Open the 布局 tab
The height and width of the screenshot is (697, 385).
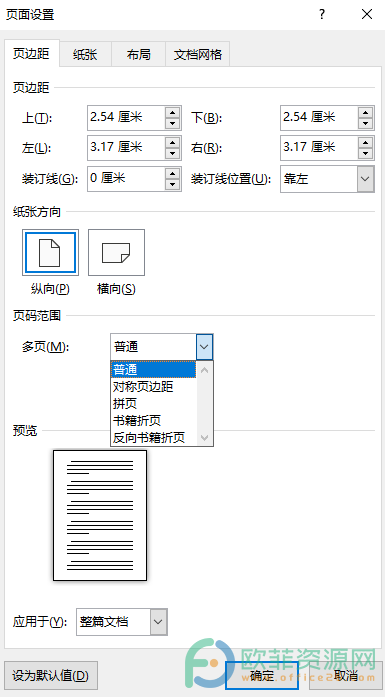tap(138, 55)
